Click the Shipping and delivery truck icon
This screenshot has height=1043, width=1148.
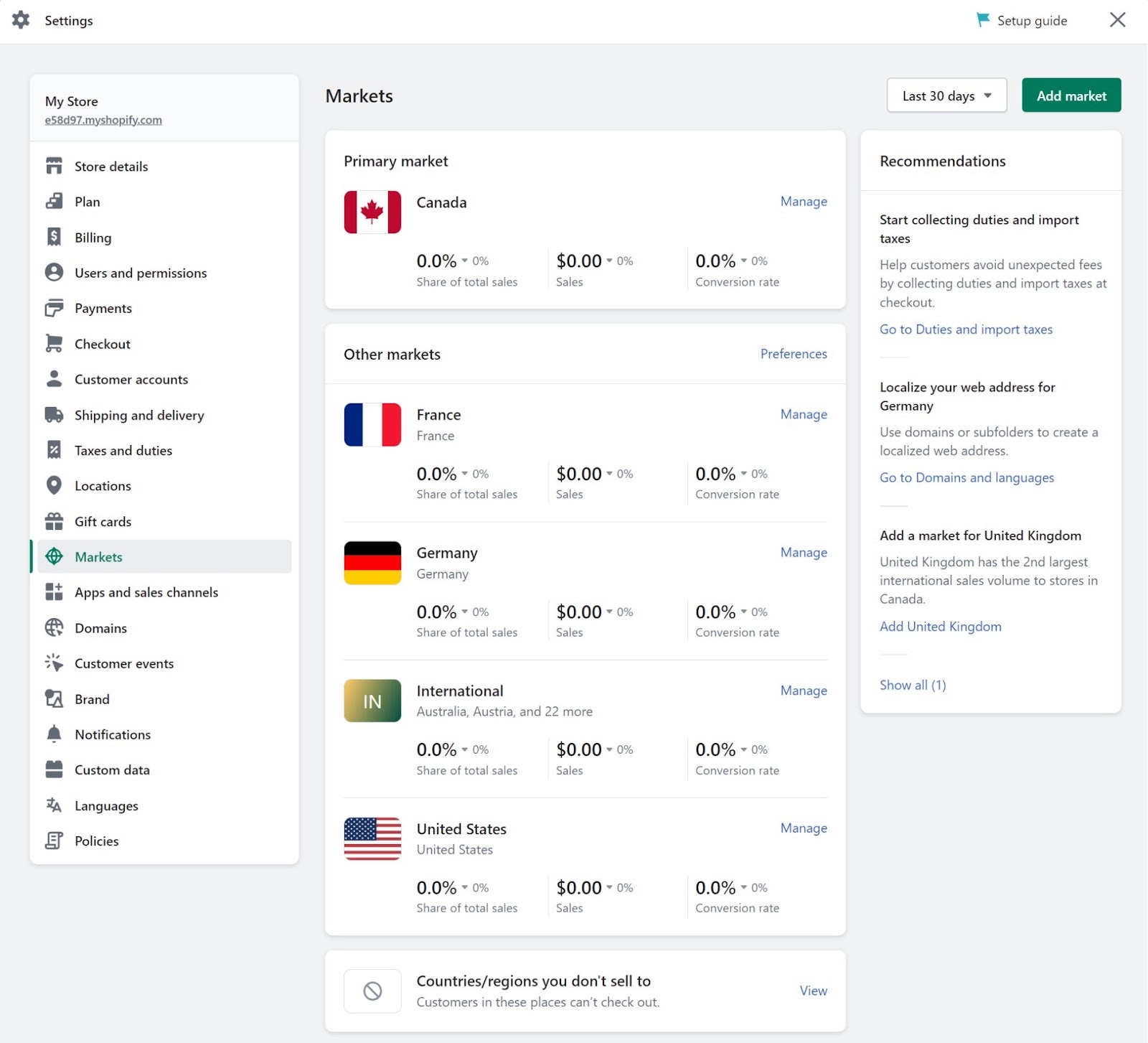tap(55, 415)
